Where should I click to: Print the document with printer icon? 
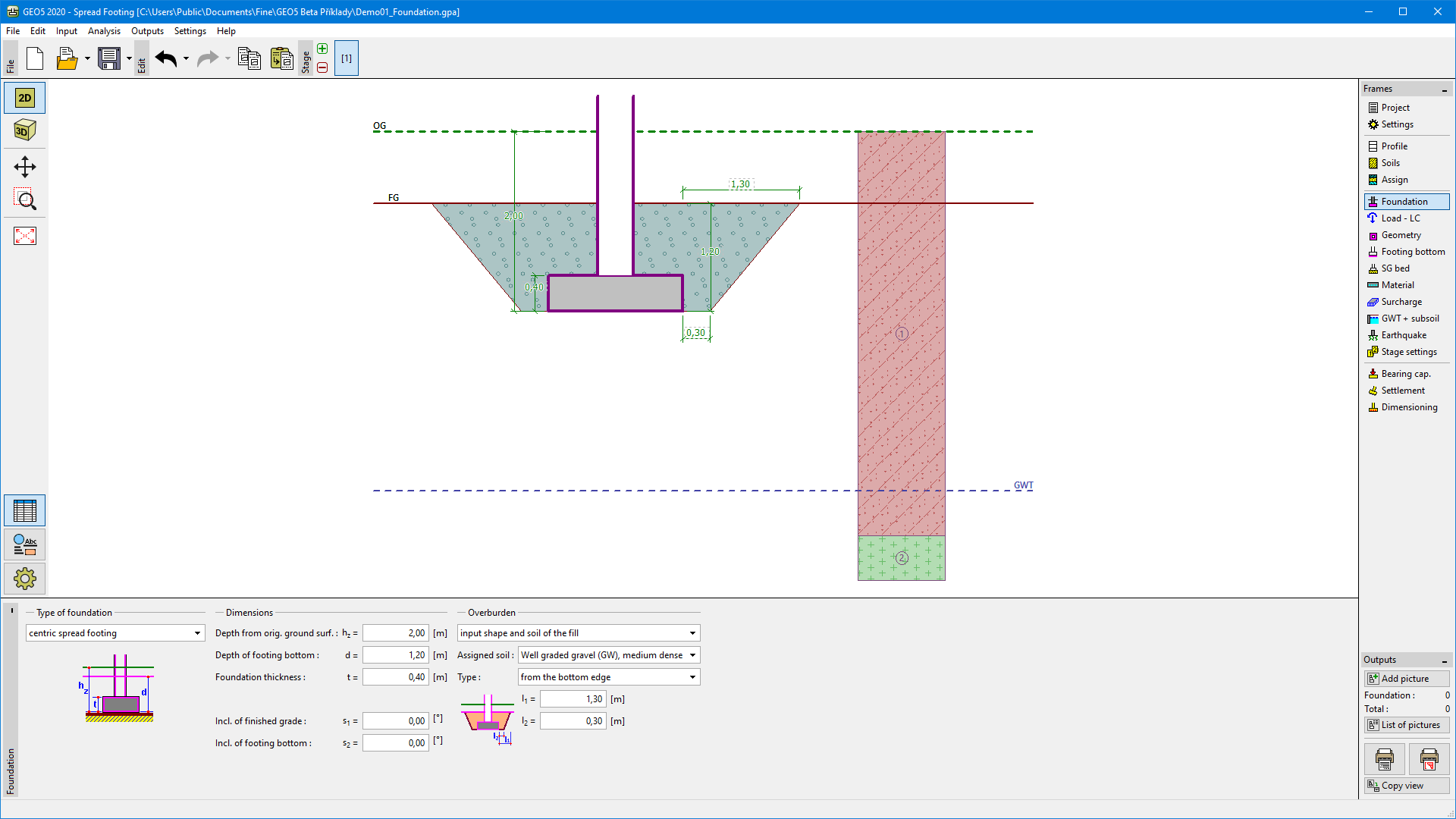coord(1384,759)
